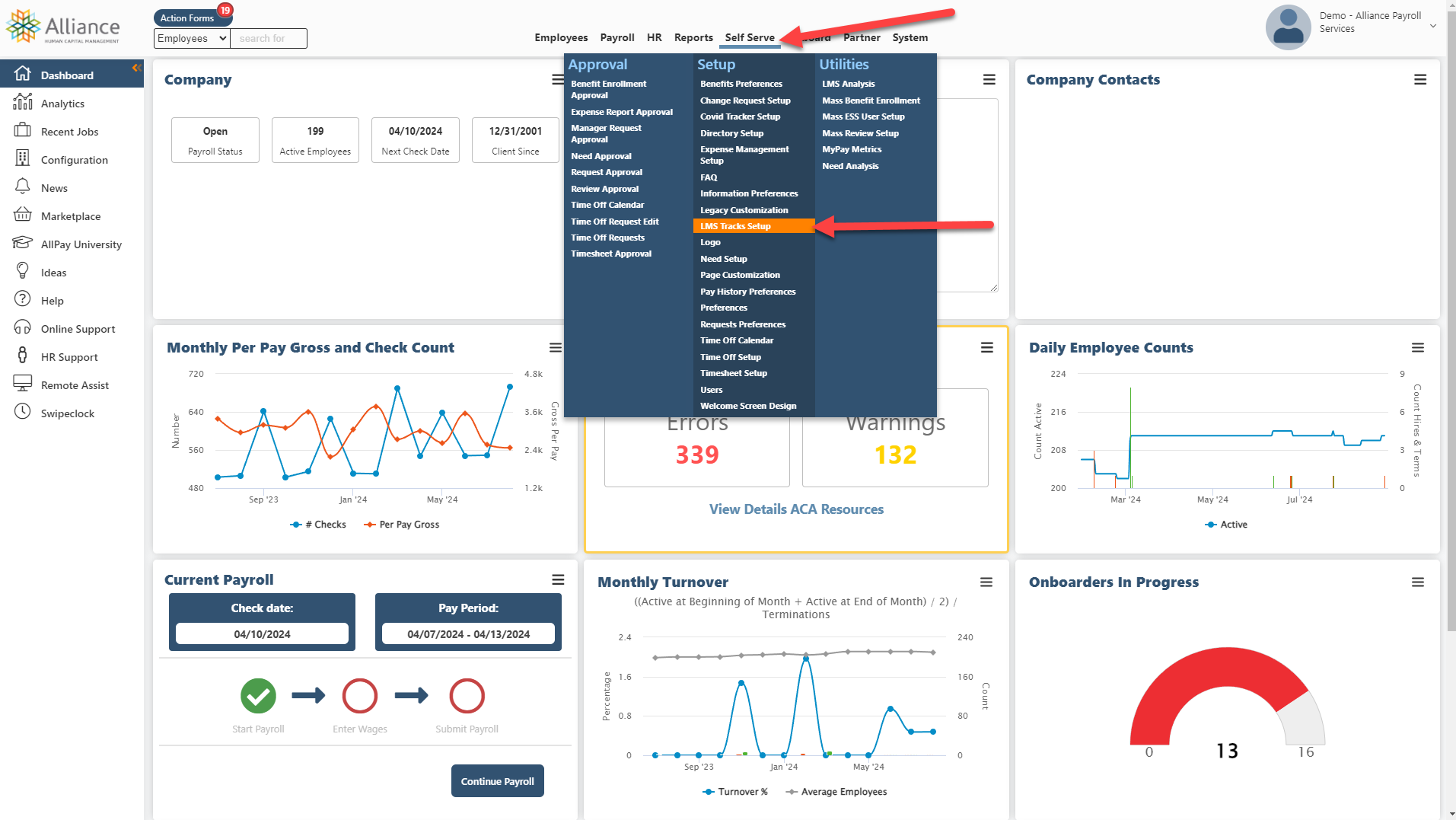The image size is (1456, 820).
Task: Click the AllPay University graduation cap icon
Action: pos(23,243)
